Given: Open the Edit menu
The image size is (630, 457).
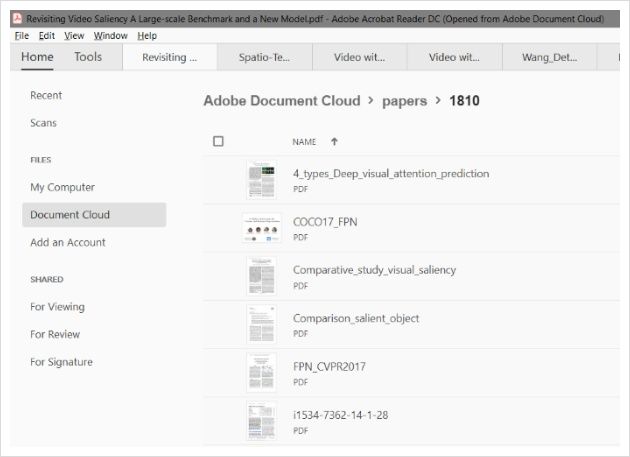Looking at the screenshot, I should 47,36.
